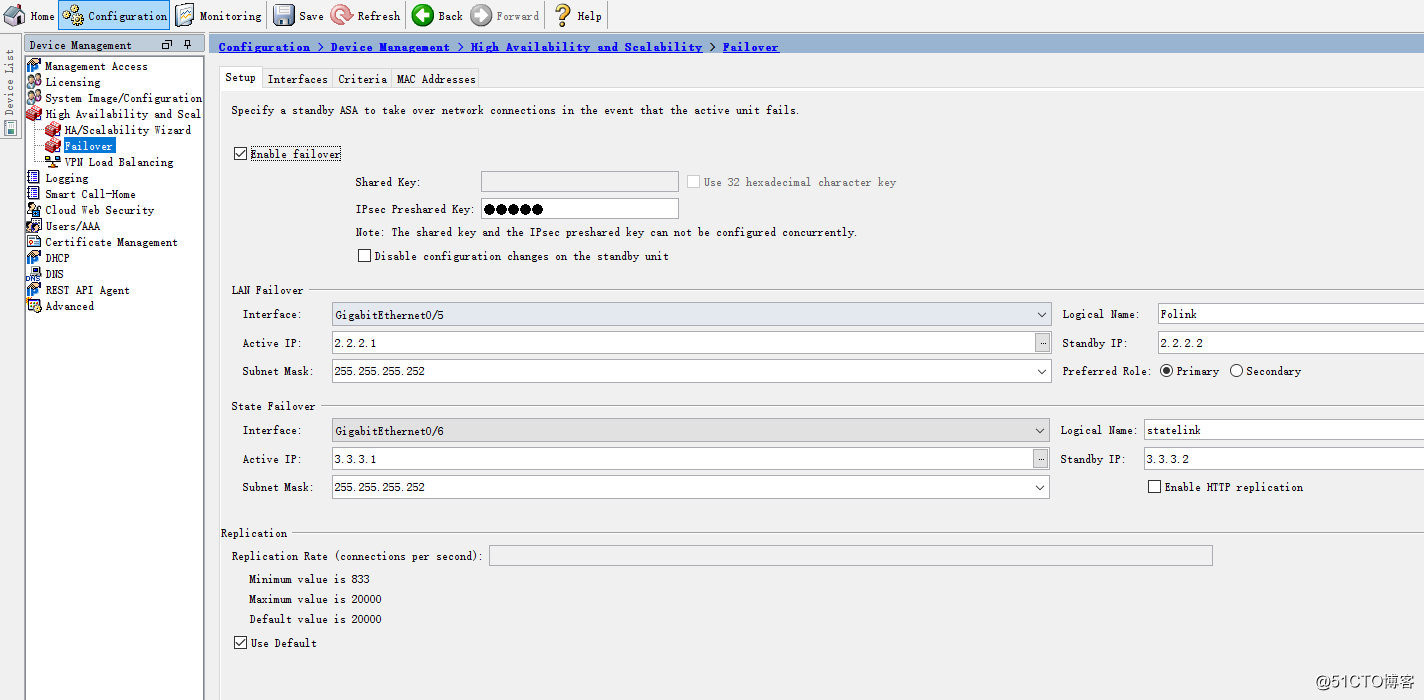Switch to the Criteria tab
The height and width of the screenshot is (700, 1424).
tap(362, 79)
